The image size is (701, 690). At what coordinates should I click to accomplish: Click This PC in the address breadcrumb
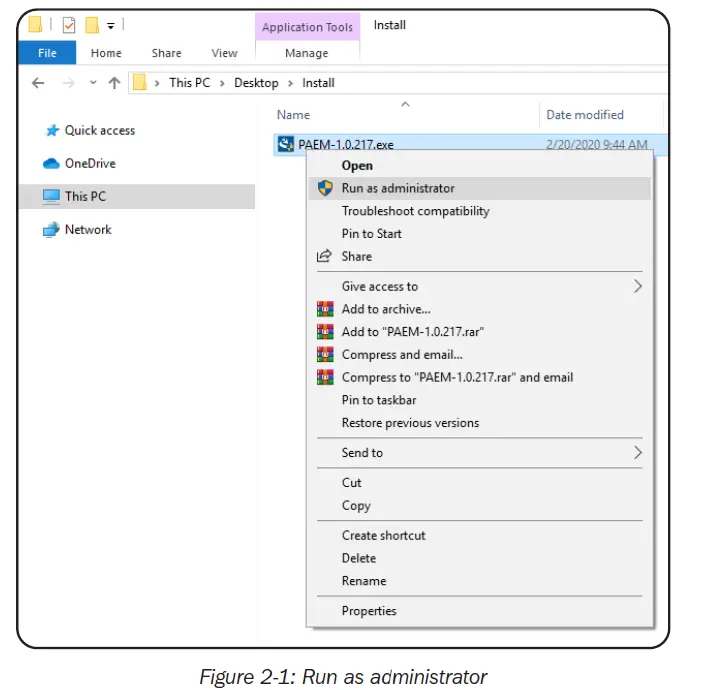pyautogui.click(x=190, y=83)
